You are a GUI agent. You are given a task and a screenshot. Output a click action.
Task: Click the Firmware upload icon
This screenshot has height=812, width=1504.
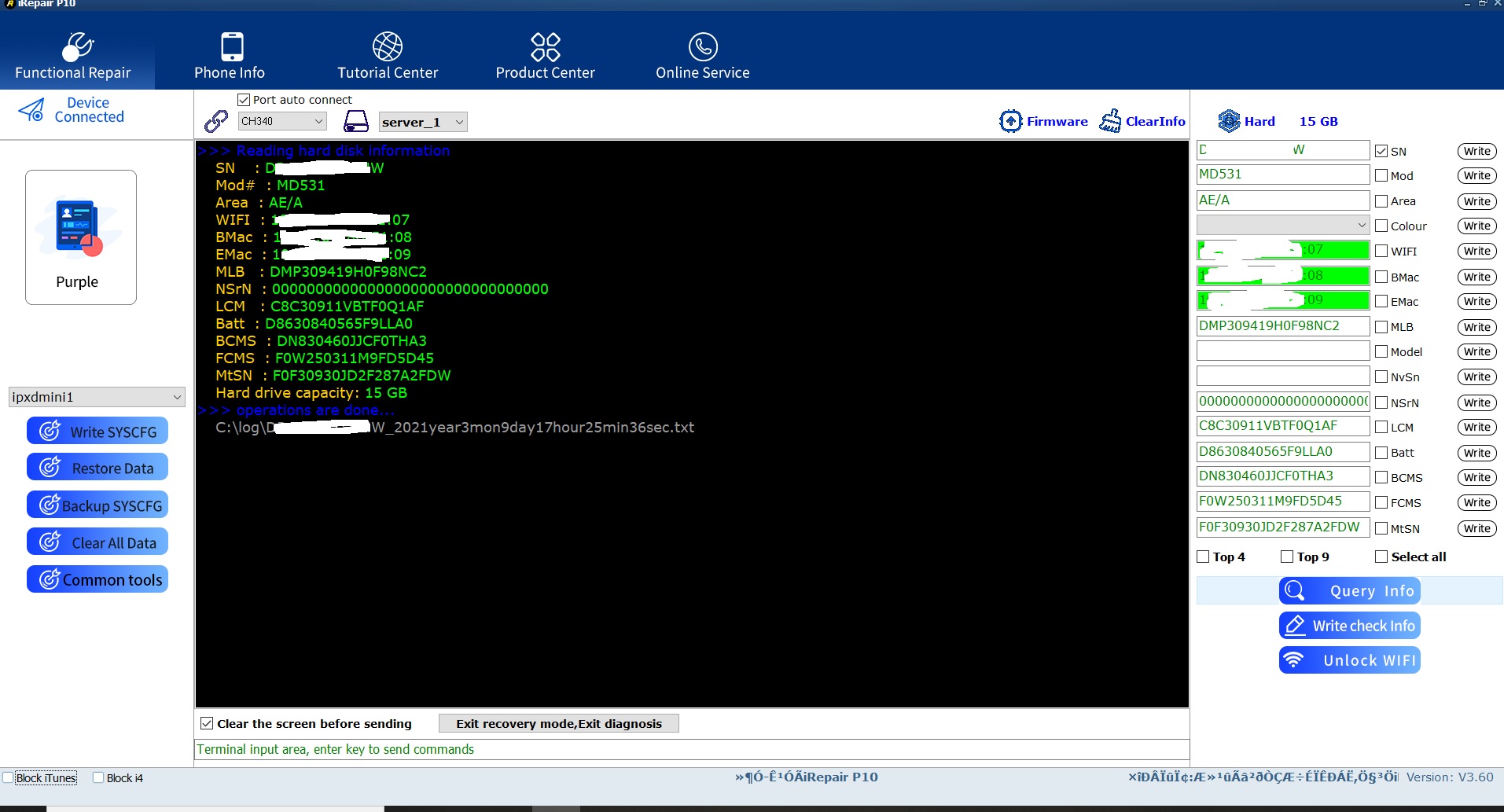pyautogui.click(x=1010, y=121)
